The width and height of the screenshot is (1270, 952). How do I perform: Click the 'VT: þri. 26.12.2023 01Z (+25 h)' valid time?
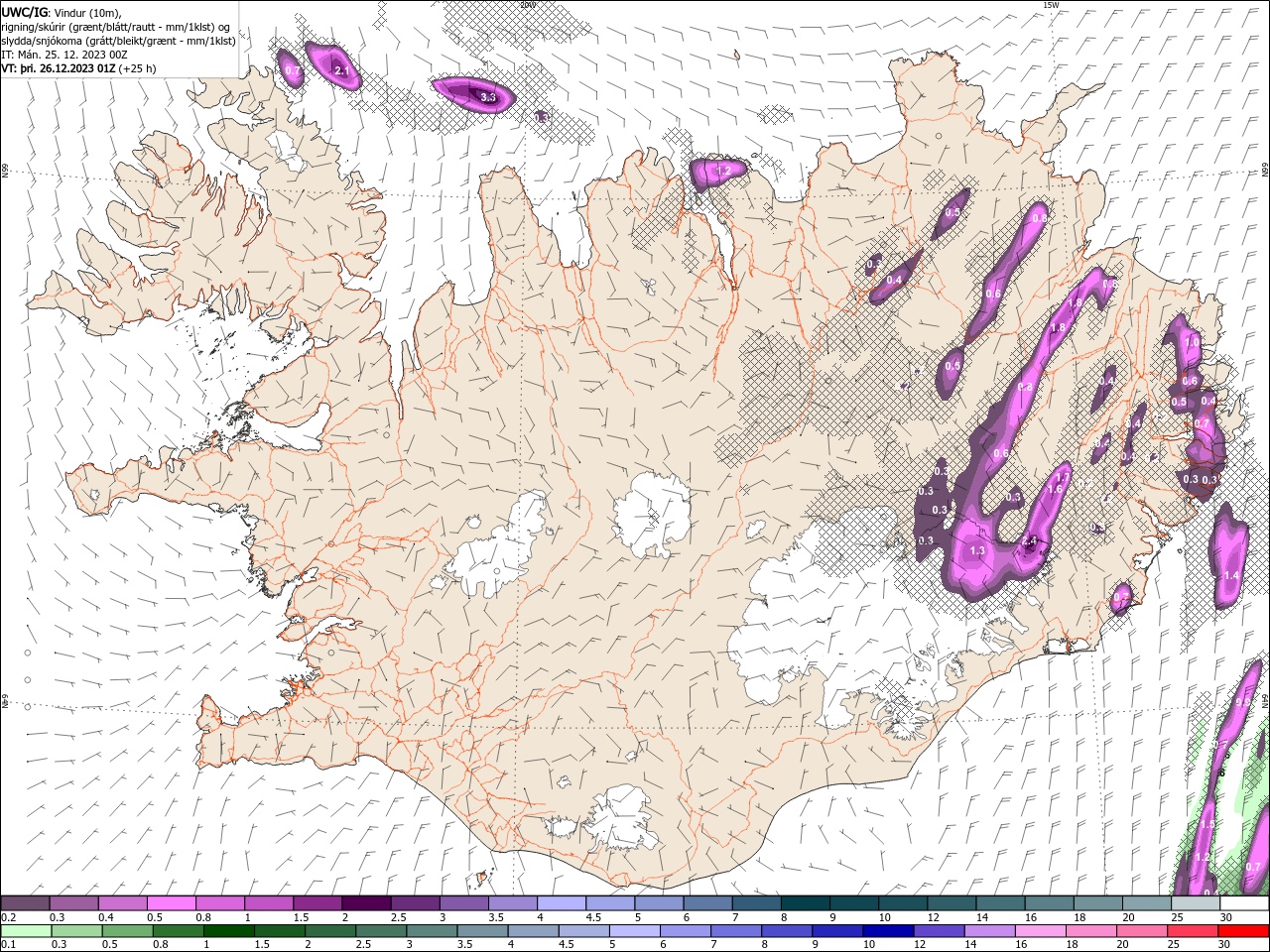click(x=78, y=68)
